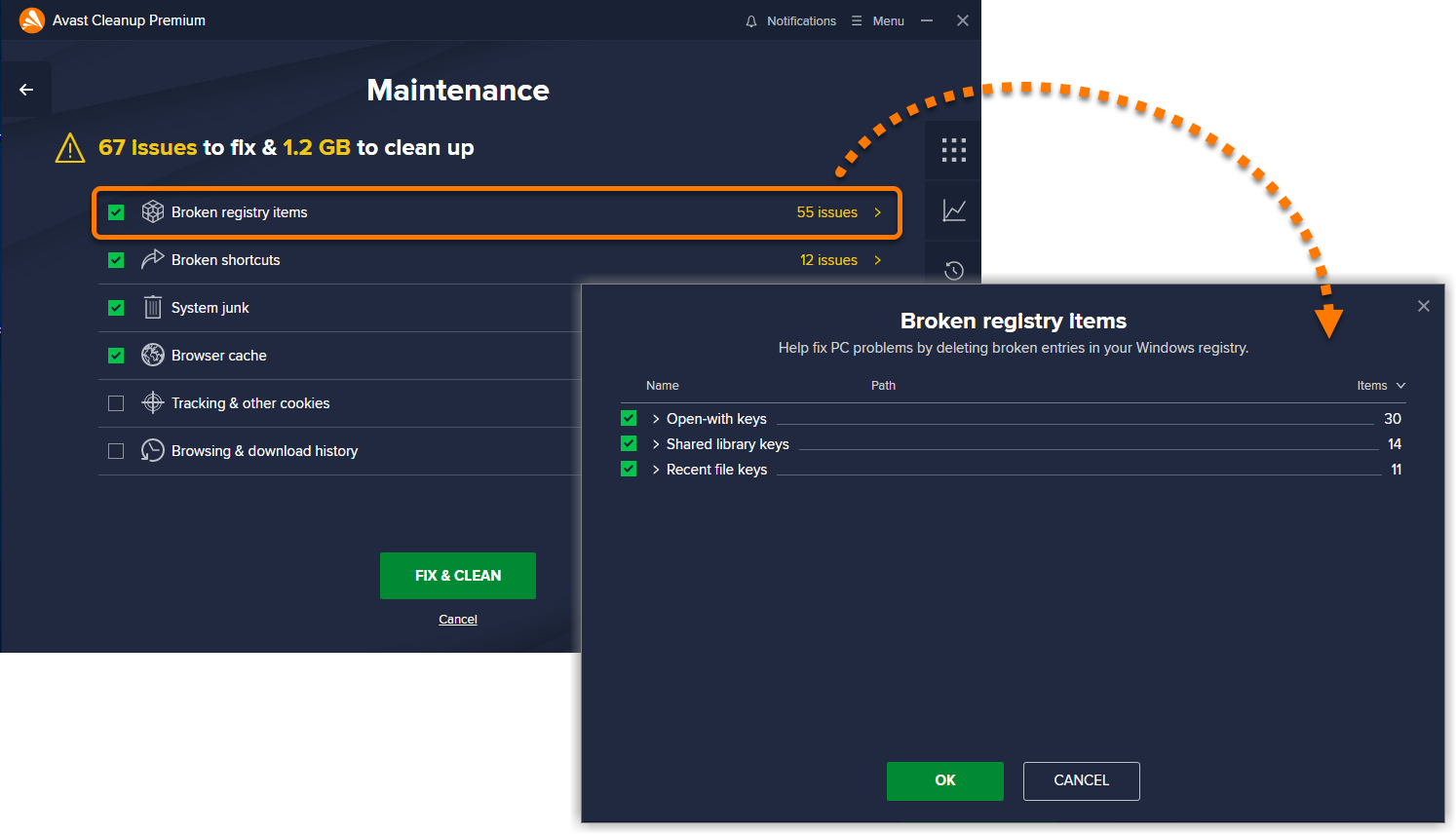Uncheck Shared library keys checkbox
The height and width of the screenshot is (834, 1456).
[x=629, y=443]
